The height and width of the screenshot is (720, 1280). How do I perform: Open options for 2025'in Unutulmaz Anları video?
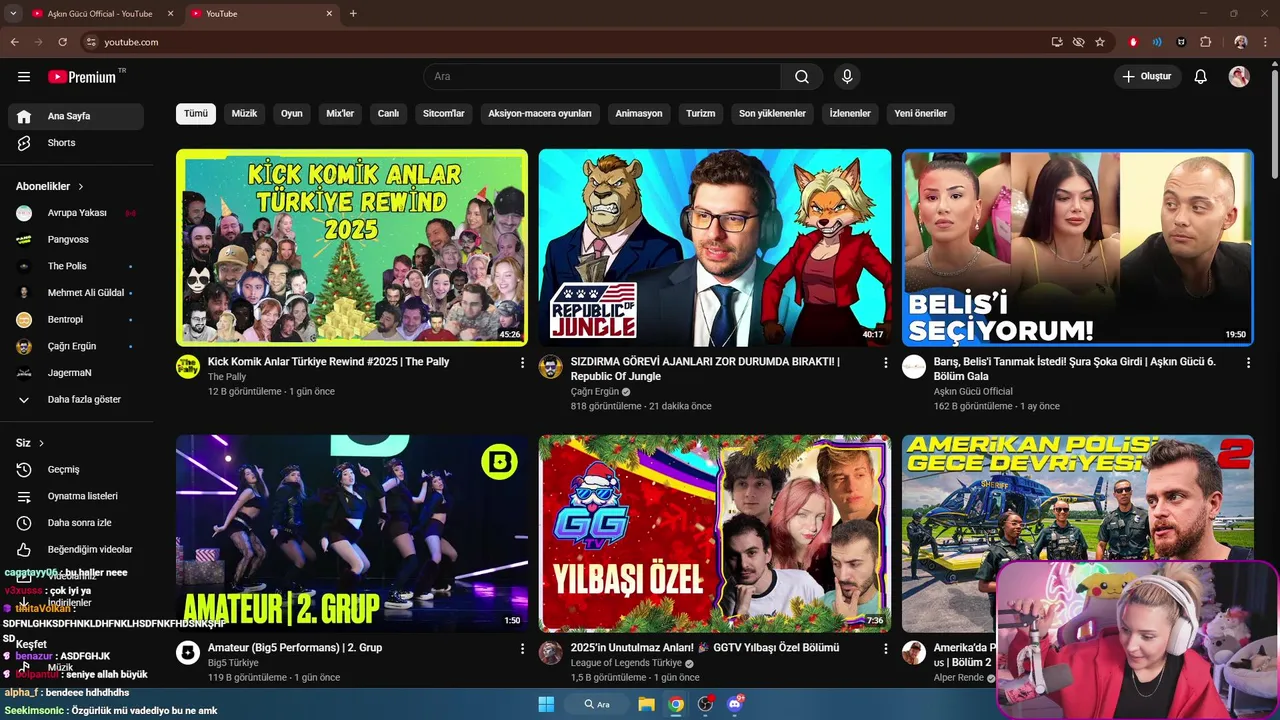[885, 649]
